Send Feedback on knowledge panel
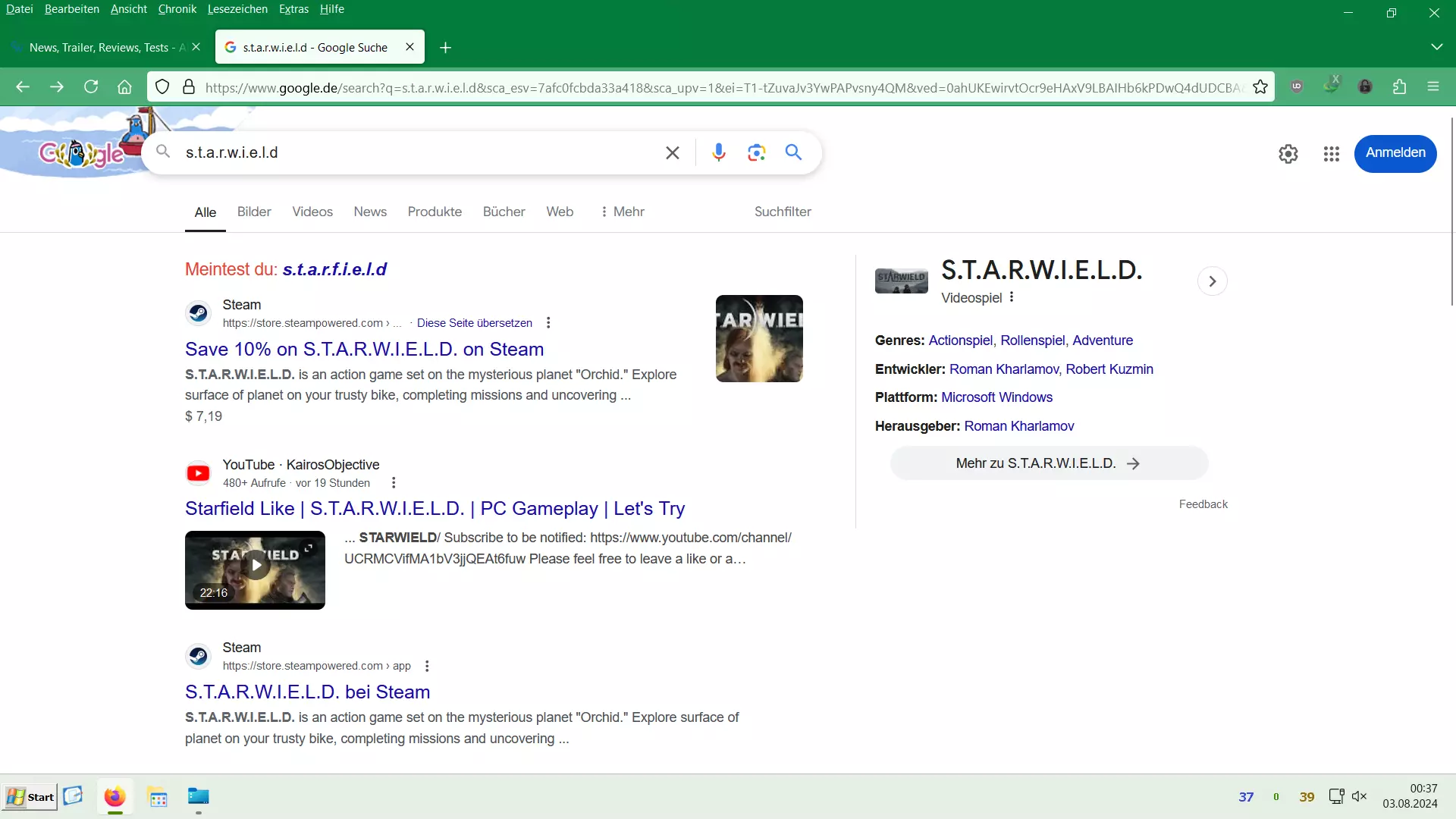 point(1203,504)
